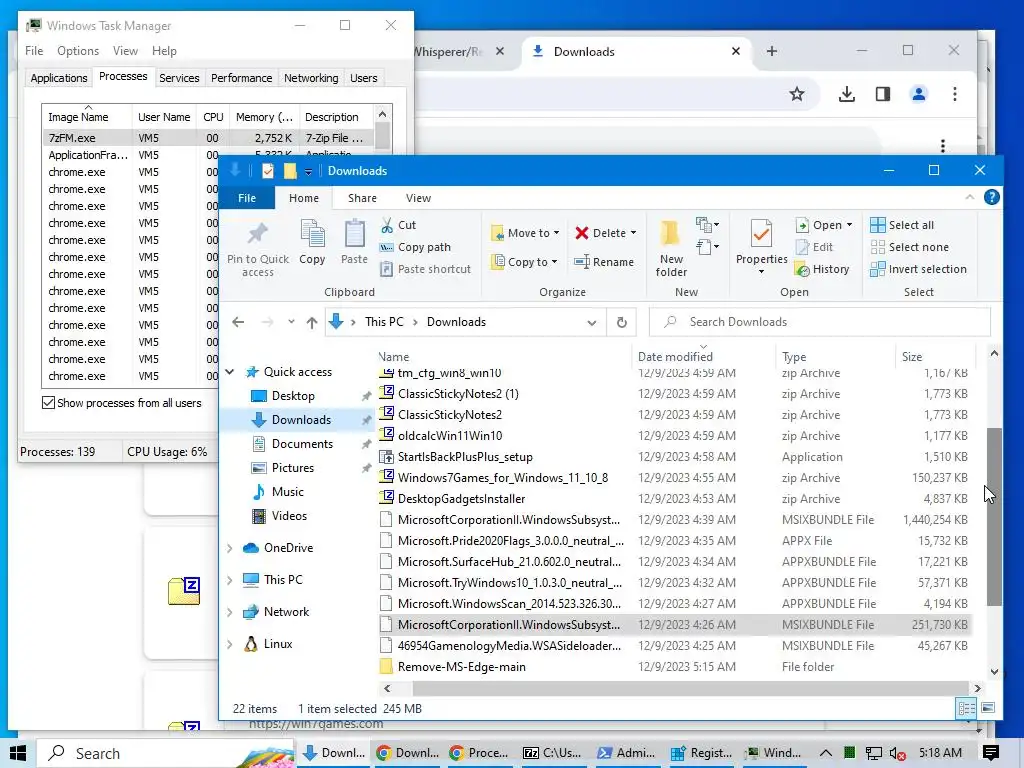
Task: Click Invert selection in ribbon
Action: pos(919,269)
